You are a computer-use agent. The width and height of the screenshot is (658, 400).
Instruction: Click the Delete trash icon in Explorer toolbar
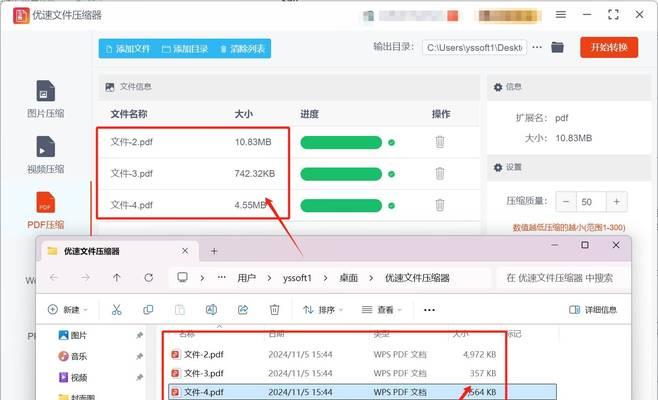[274, 310]
